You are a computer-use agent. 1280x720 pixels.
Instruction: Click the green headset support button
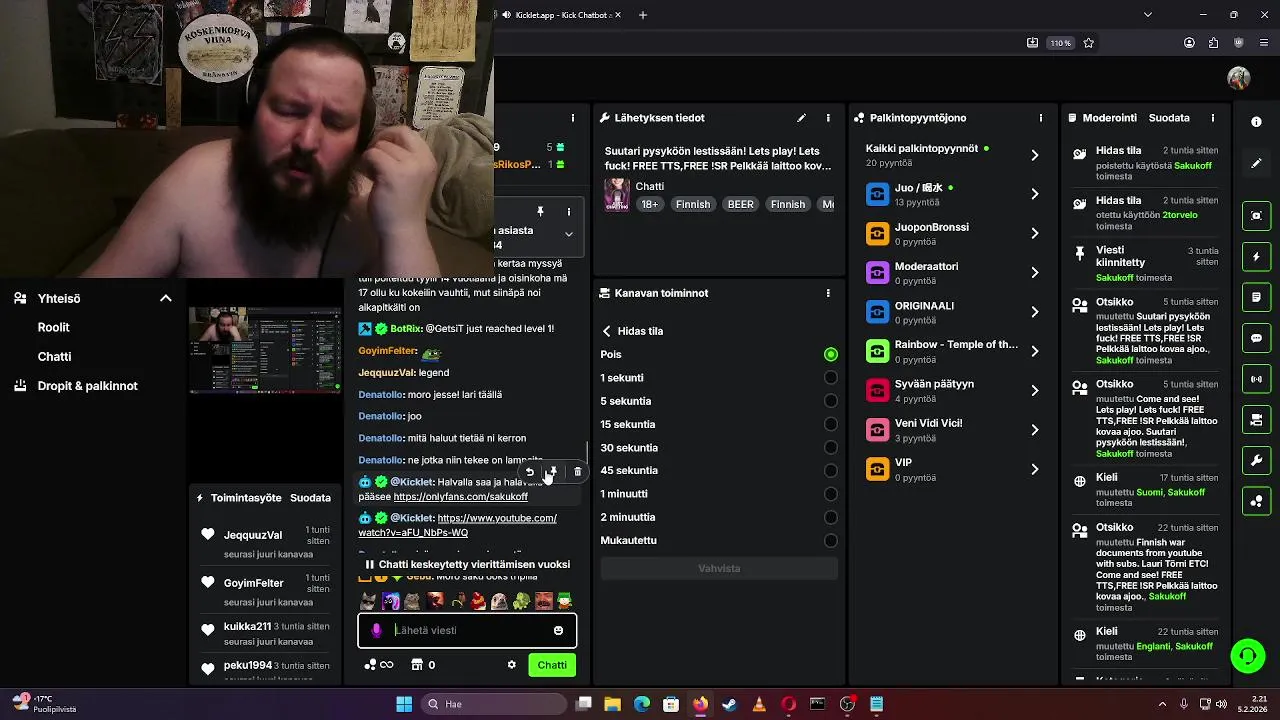tap(1247, 656)
